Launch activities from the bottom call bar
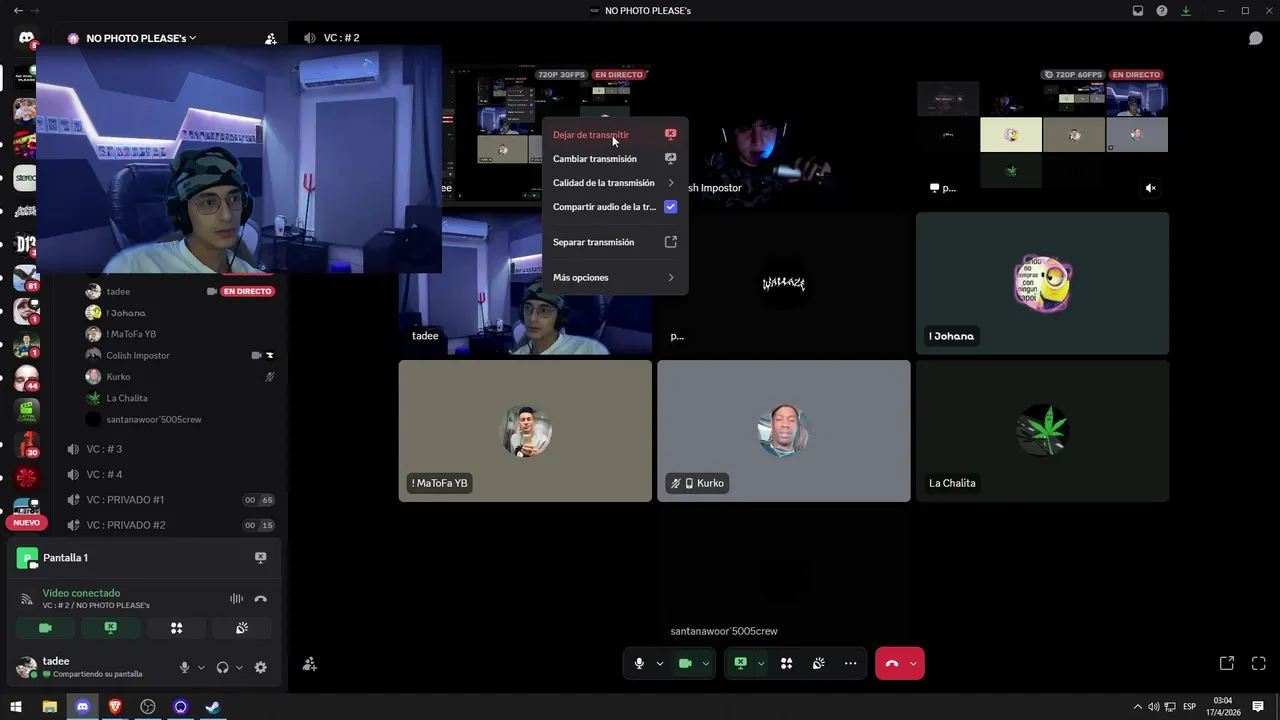The width and height of the screenshot is (1280, 720). [786, 663]
